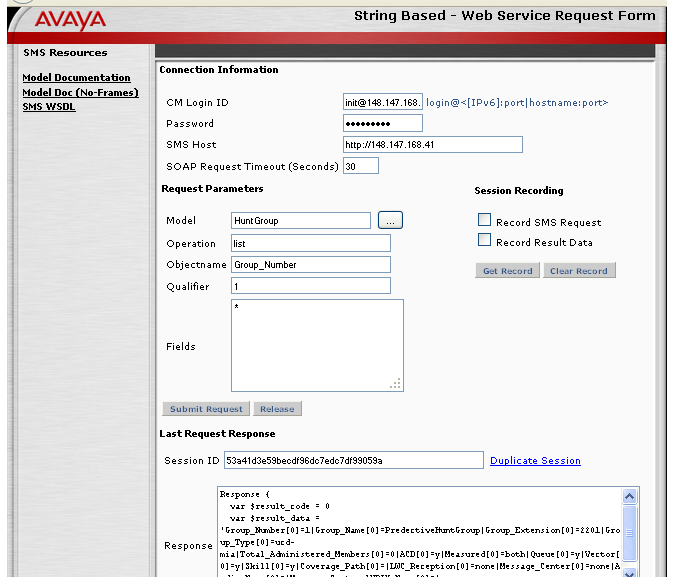686x587 pixels.
Task: Grab the Fields textarea resize handle
Action: 396,384
